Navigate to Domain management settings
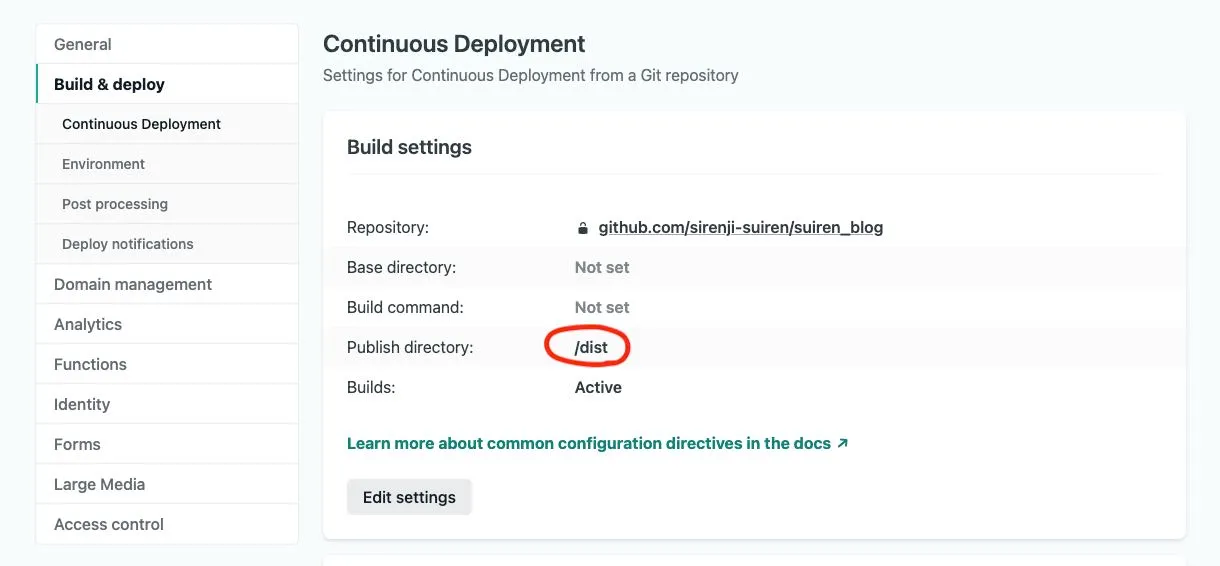This screenshot has height=566, width=1220. pos(133,284)
